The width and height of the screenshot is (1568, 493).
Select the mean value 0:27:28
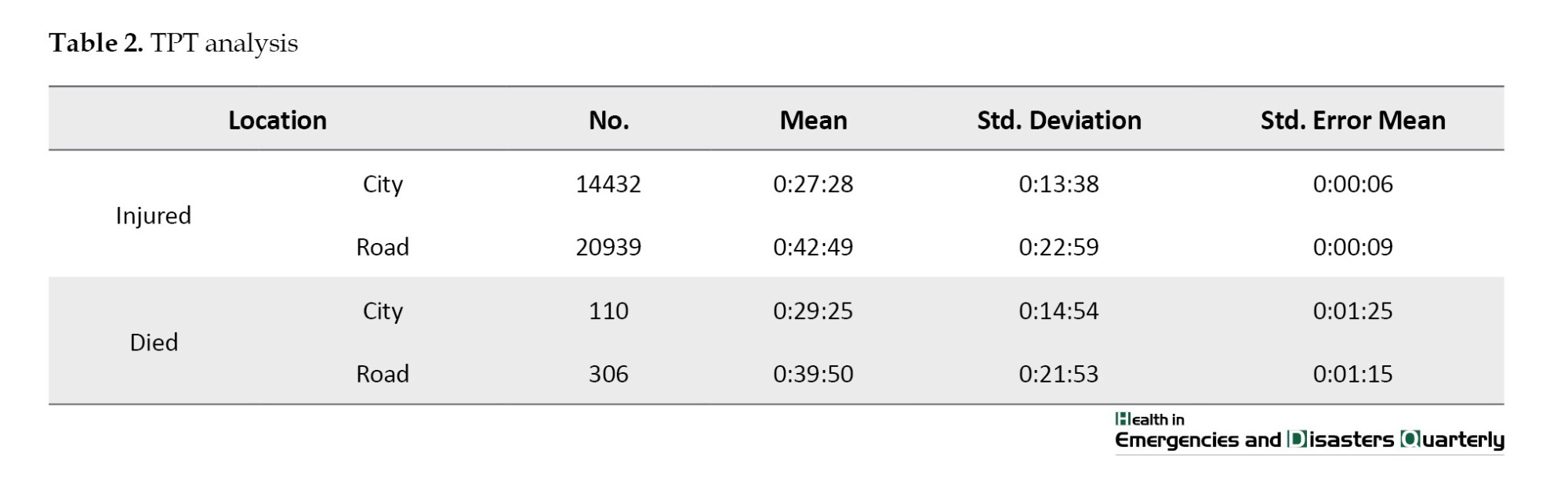point(813,184)
